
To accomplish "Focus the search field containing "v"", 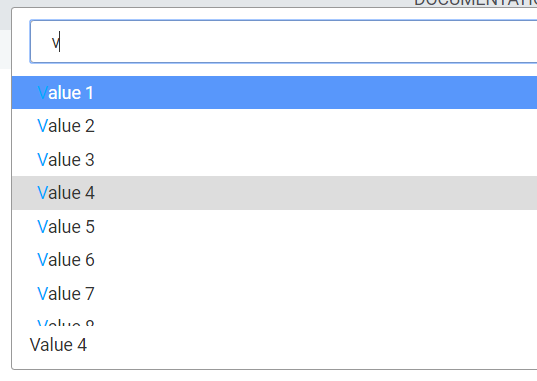I will click(x=284, y=42).
